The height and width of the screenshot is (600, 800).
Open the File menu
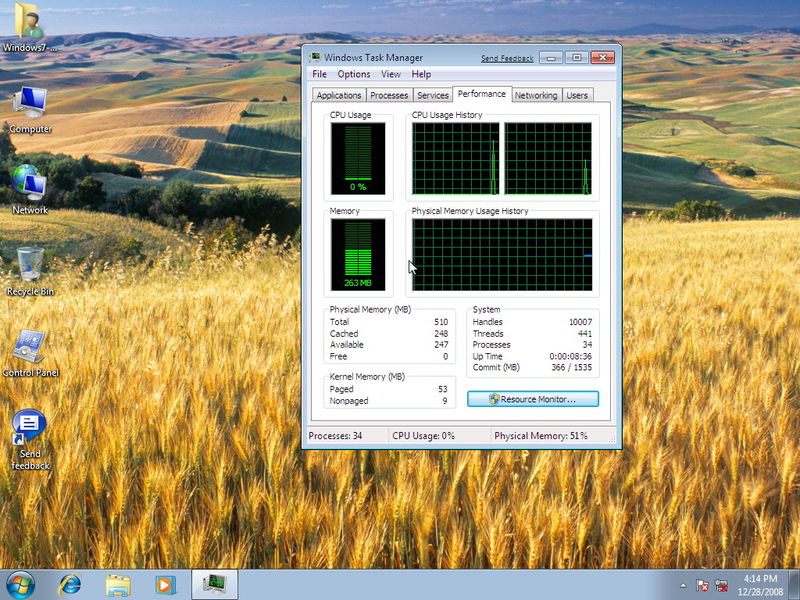coord(319,74)
